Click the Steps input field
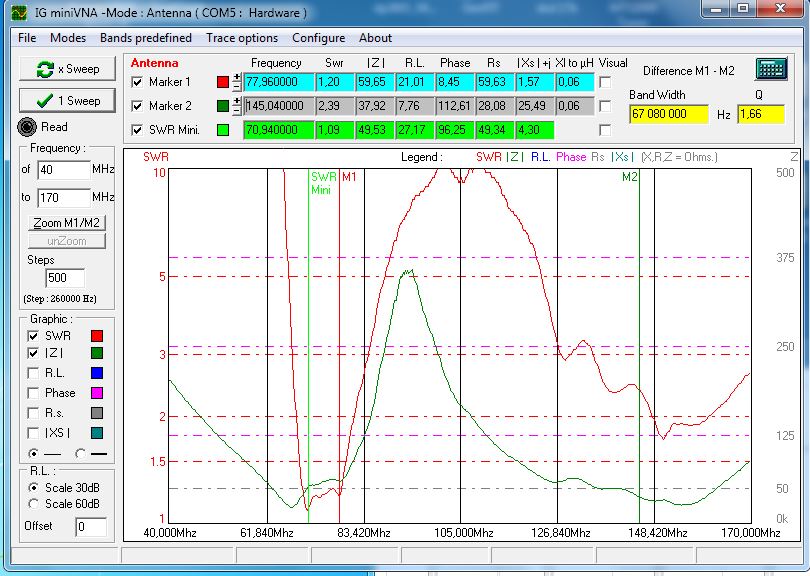This screenshot has height=576, width=810. (65, 277)
